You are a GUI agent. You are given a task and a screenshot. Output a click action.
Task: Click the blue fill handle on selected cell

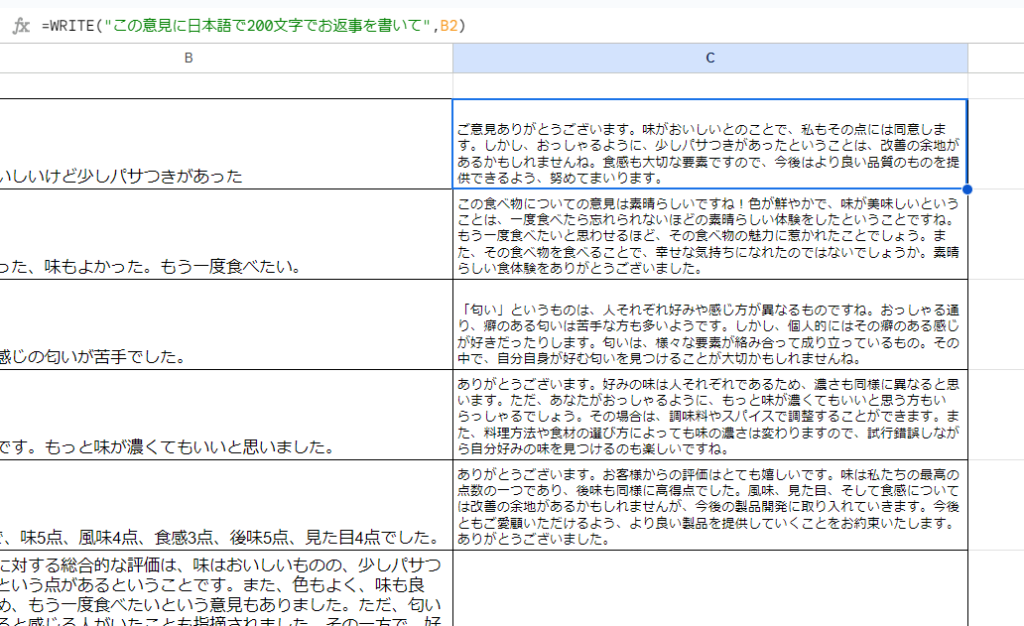click(x=967, y=189)
